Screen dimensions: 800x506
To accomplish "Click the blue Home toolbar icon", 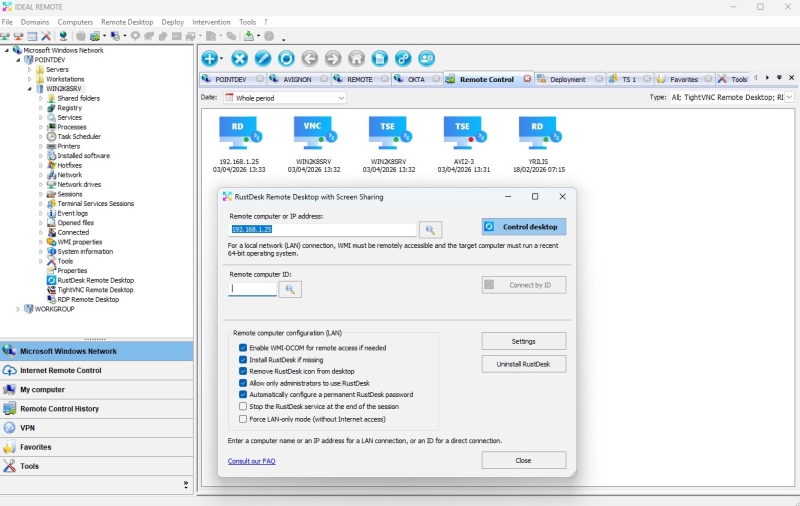I will coord(356,59).
